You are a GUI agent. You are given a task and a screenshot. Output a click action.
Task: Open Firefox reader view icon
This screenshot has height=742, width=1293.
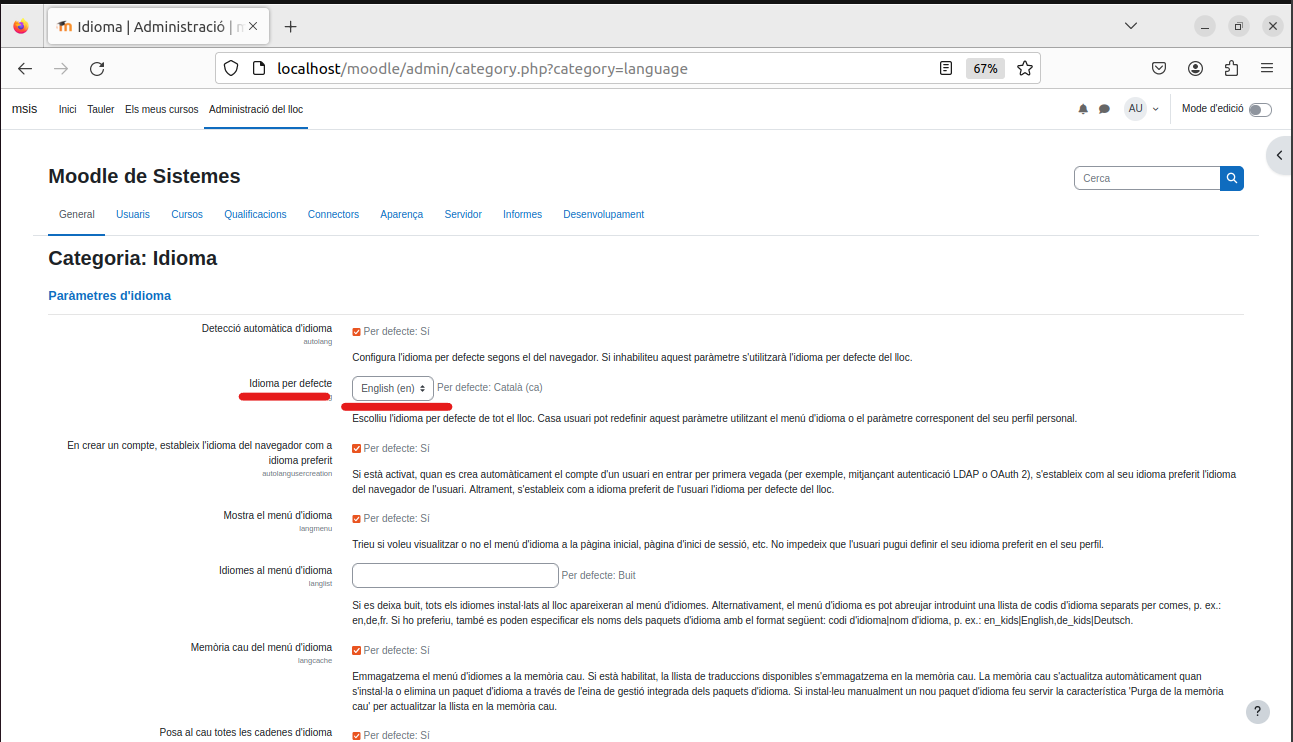pos(946,69)
